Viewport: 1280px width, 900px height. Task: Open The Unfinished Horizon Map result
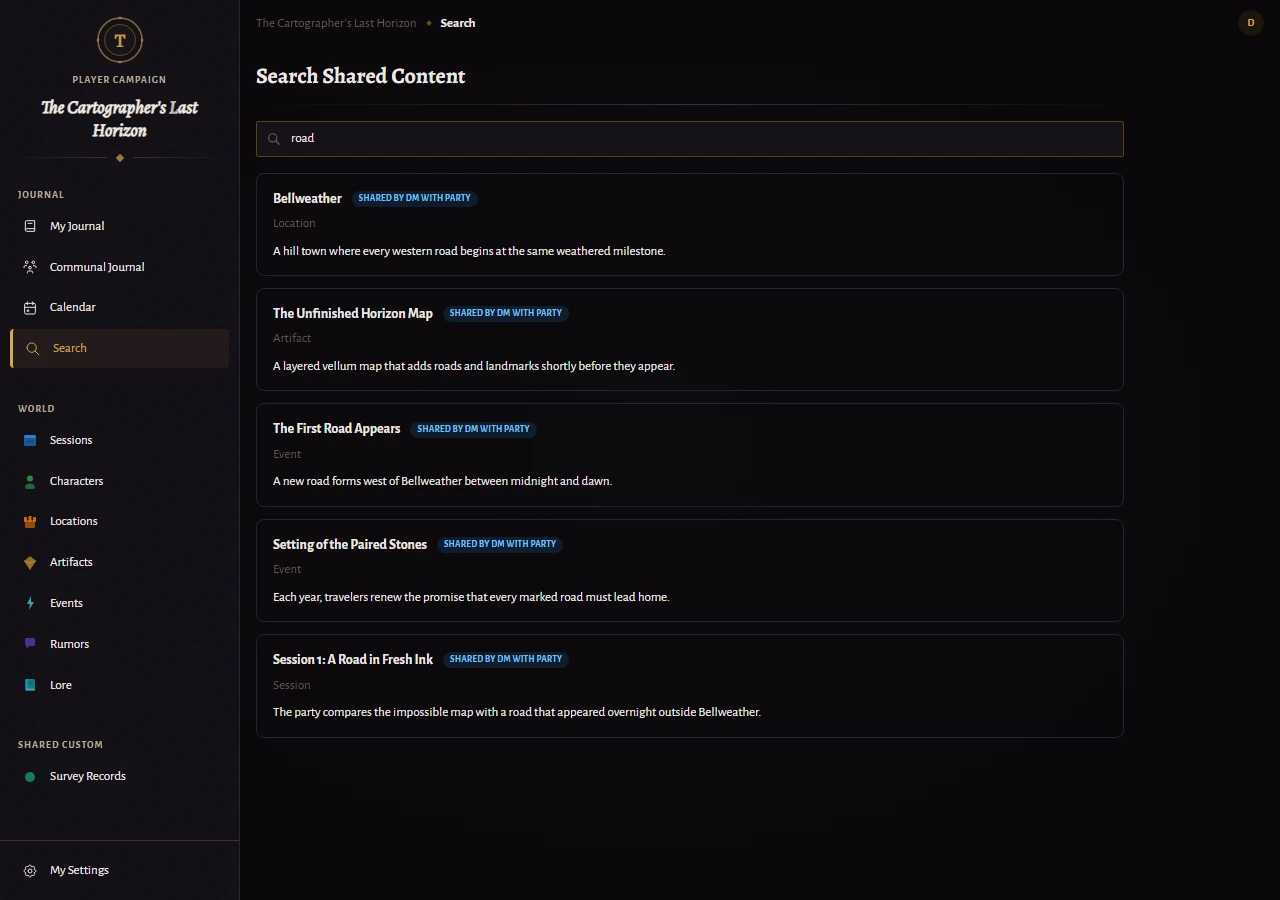point(690,339)
